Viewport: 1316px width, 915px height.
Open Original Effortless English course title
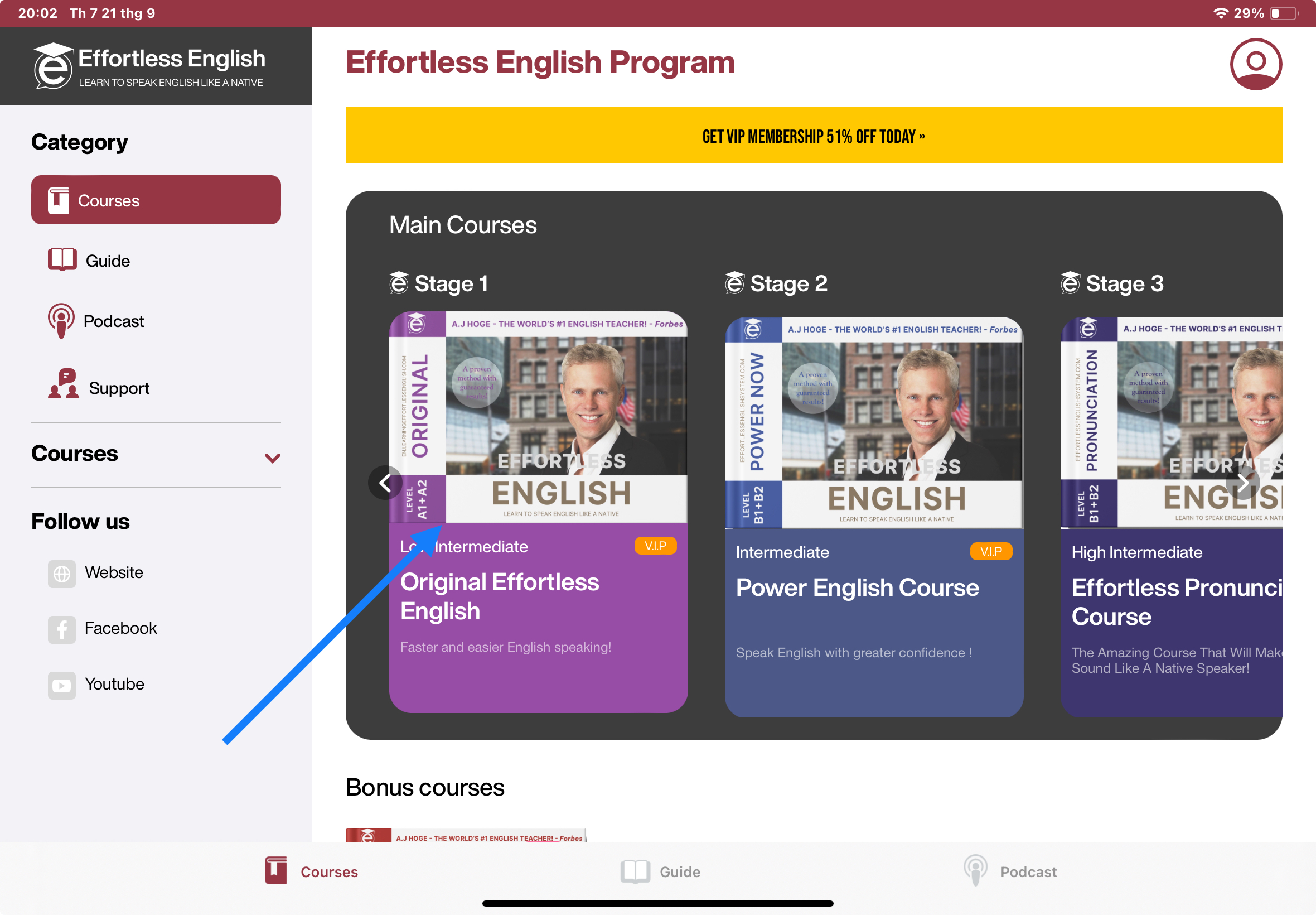coord(499,596)
